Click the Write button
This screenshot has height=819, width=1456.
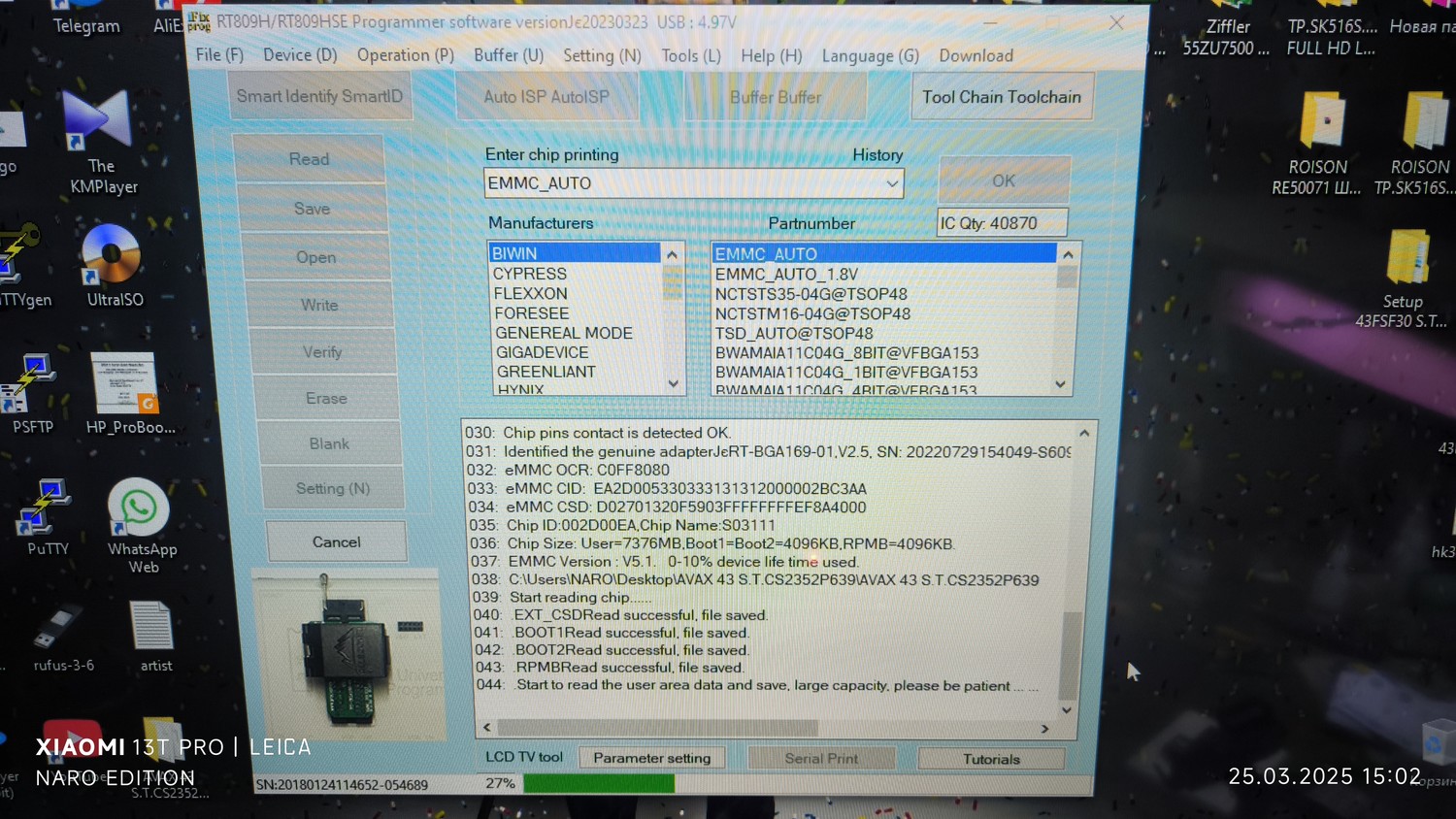click(318, 304)
